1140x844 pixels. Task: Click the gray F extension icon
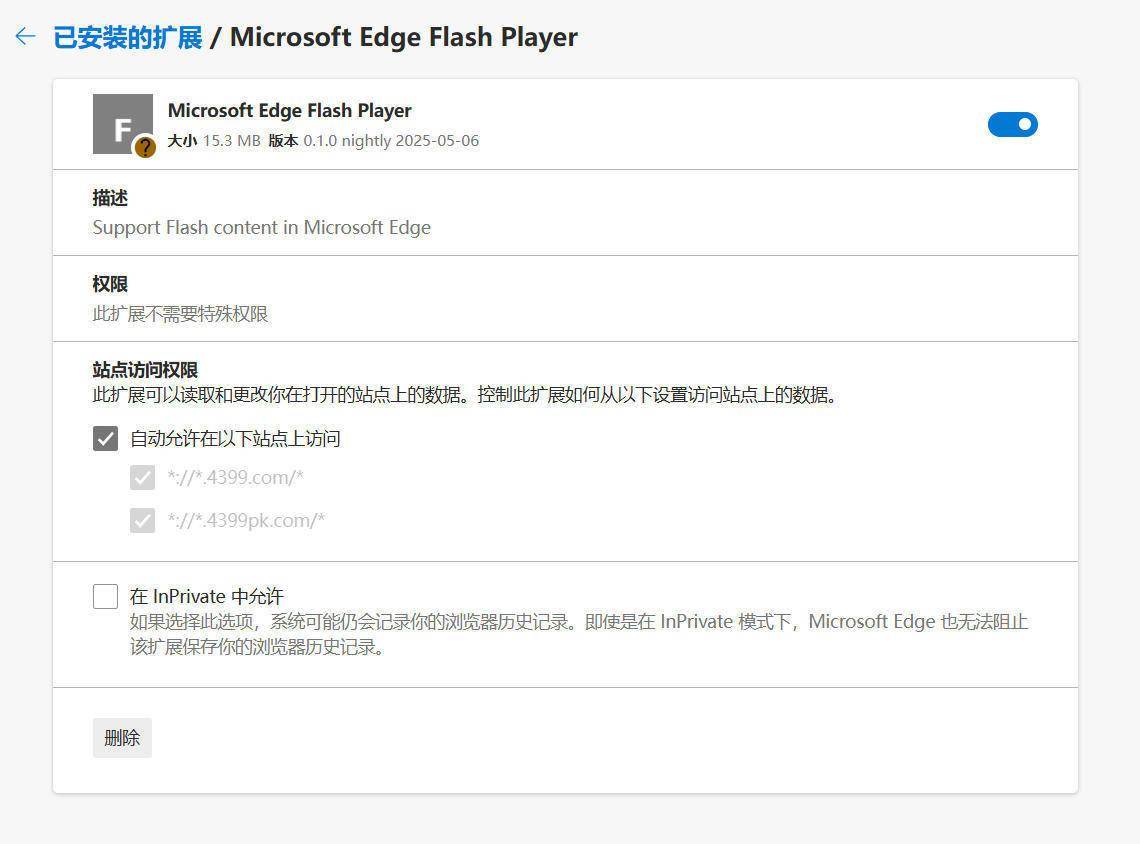(x=123, y=124)
